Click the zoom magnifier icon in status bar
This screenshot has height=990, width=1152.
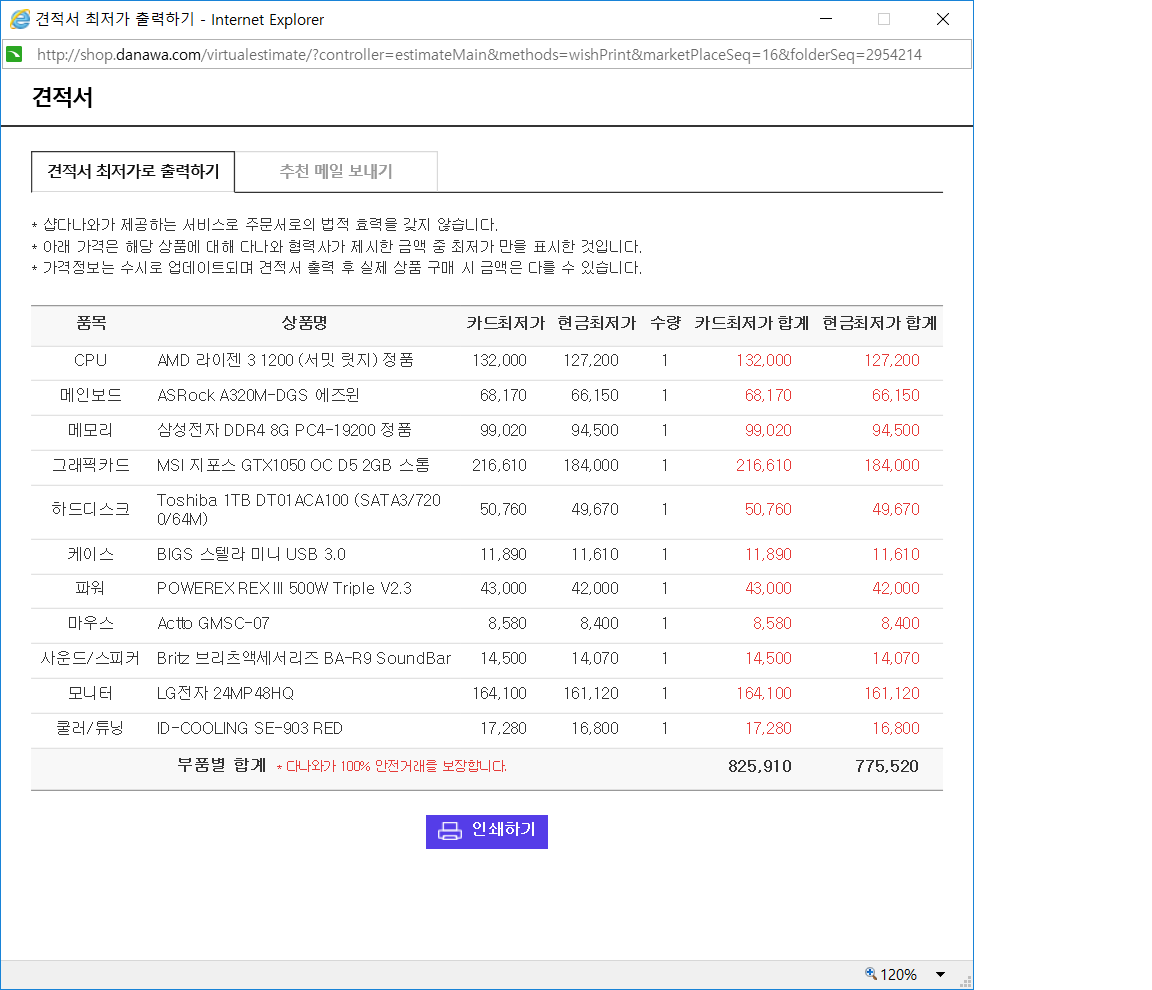[x=870, y=974]
